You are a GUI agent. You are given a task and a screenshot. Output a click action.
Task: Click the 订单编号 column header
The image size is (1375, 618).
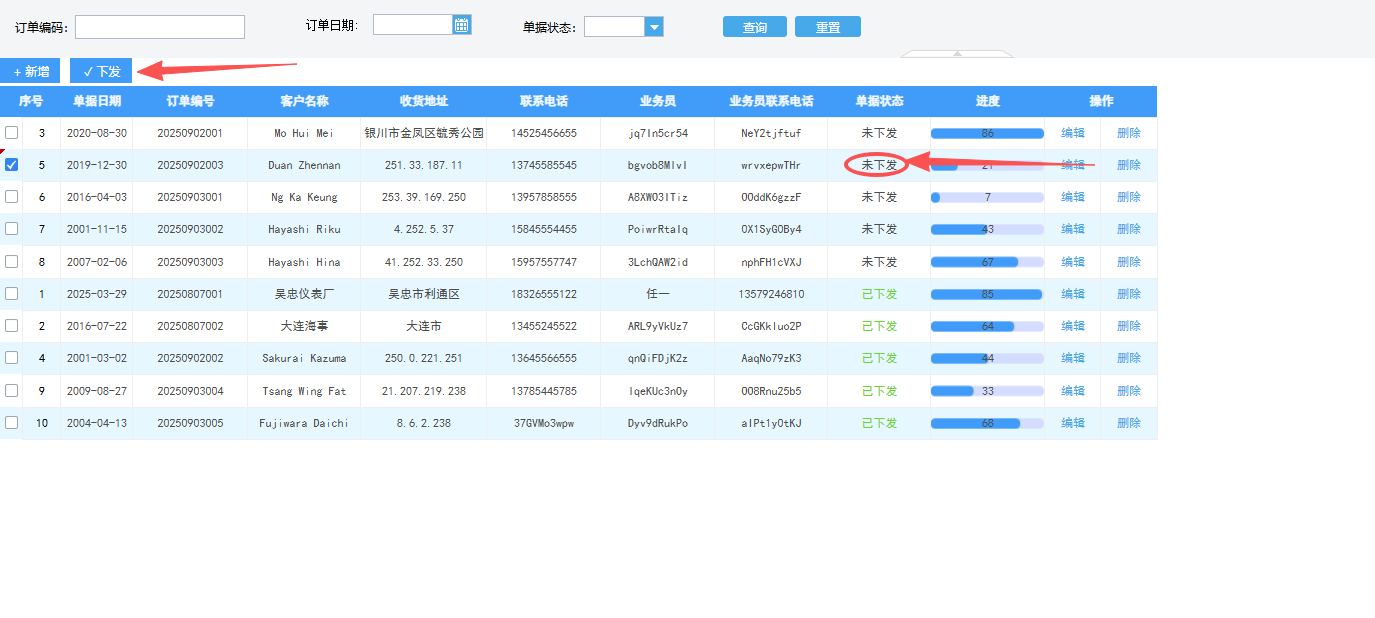190,101
